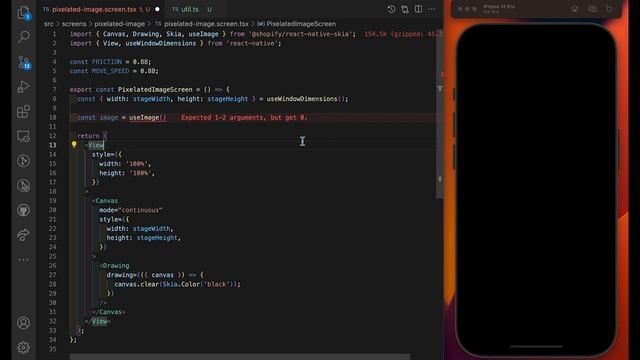
Task: Open More Actions ellipsis in editor toolbar
Action: click(x=432, y=9)
